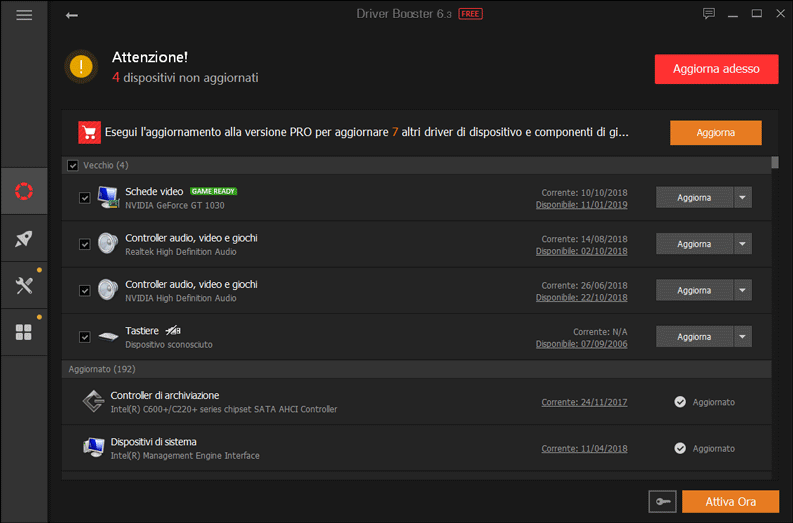The width and height of the screenshot is (793, 523).
Task: Open the feedback chat icon
Action: [x=709, y=14]
